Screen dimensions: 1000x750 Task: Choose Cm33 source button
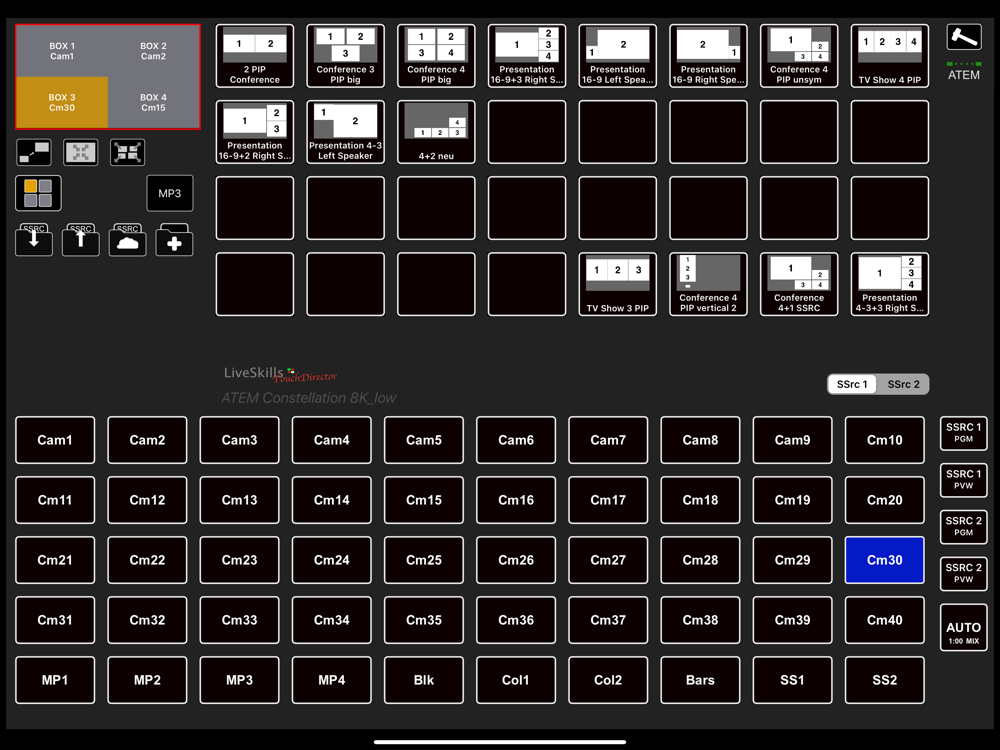click(239, 620)
